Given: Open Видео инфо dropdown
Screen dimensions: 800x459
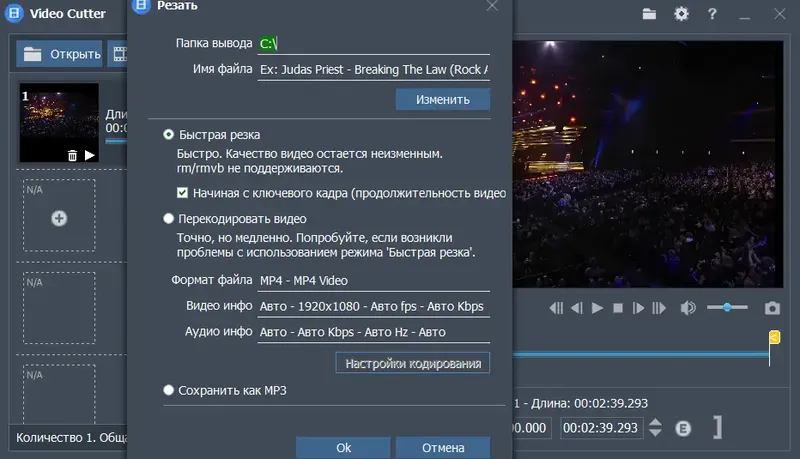Looking at the screenshot, I should tap(373, 307).
